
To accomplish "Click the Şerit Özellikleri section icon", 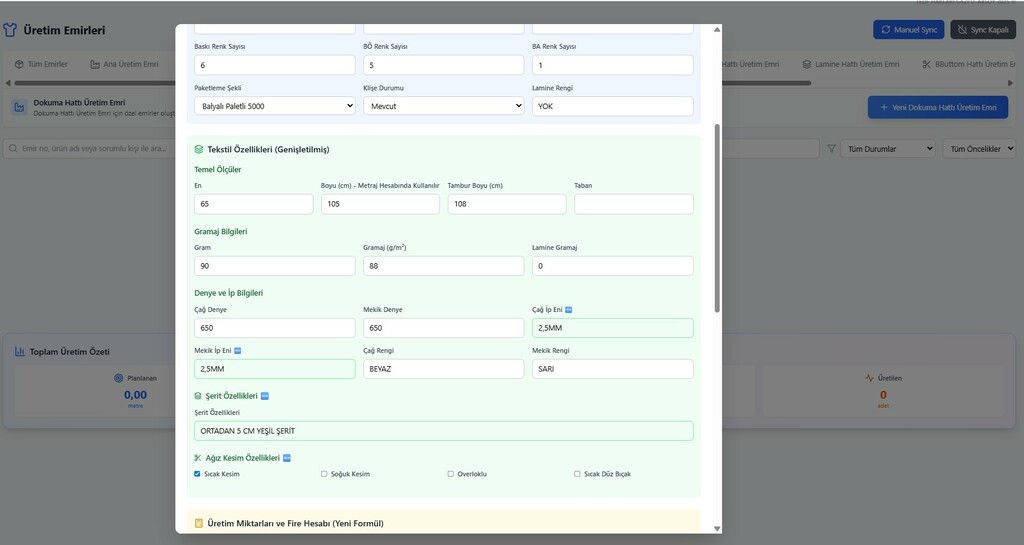I will coord(199,396).
